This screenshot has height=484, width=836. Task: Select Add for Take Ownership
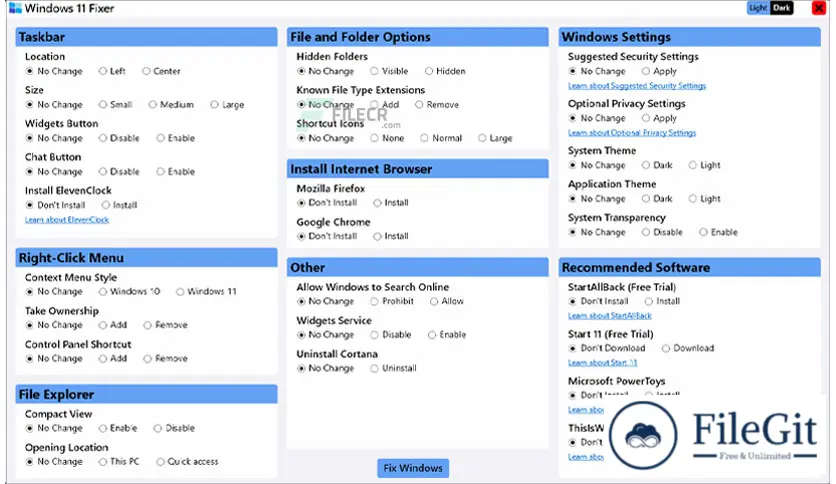(112, 325)
